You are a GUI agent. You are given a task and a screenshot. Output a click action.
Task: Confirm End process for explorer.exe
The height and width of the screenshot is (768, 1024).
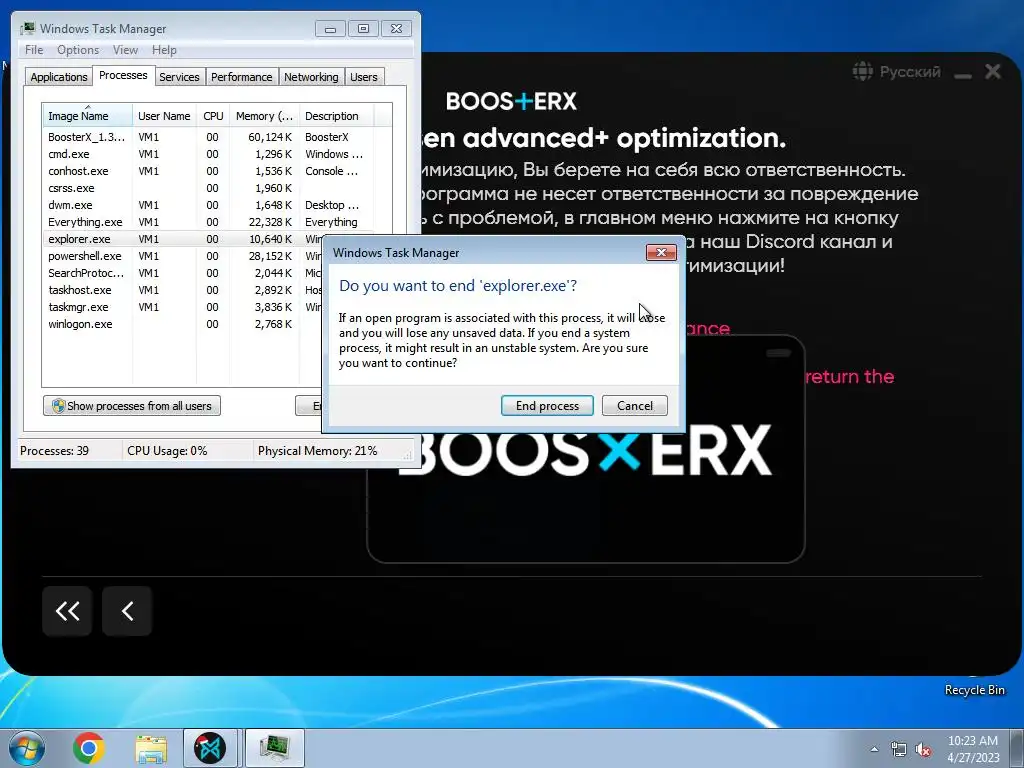pos(547,406)
